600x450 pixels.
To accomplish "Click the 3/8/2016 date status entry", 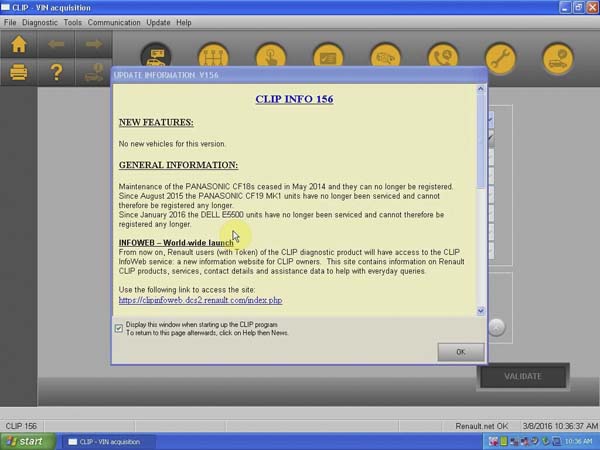I will click(560, 426).
